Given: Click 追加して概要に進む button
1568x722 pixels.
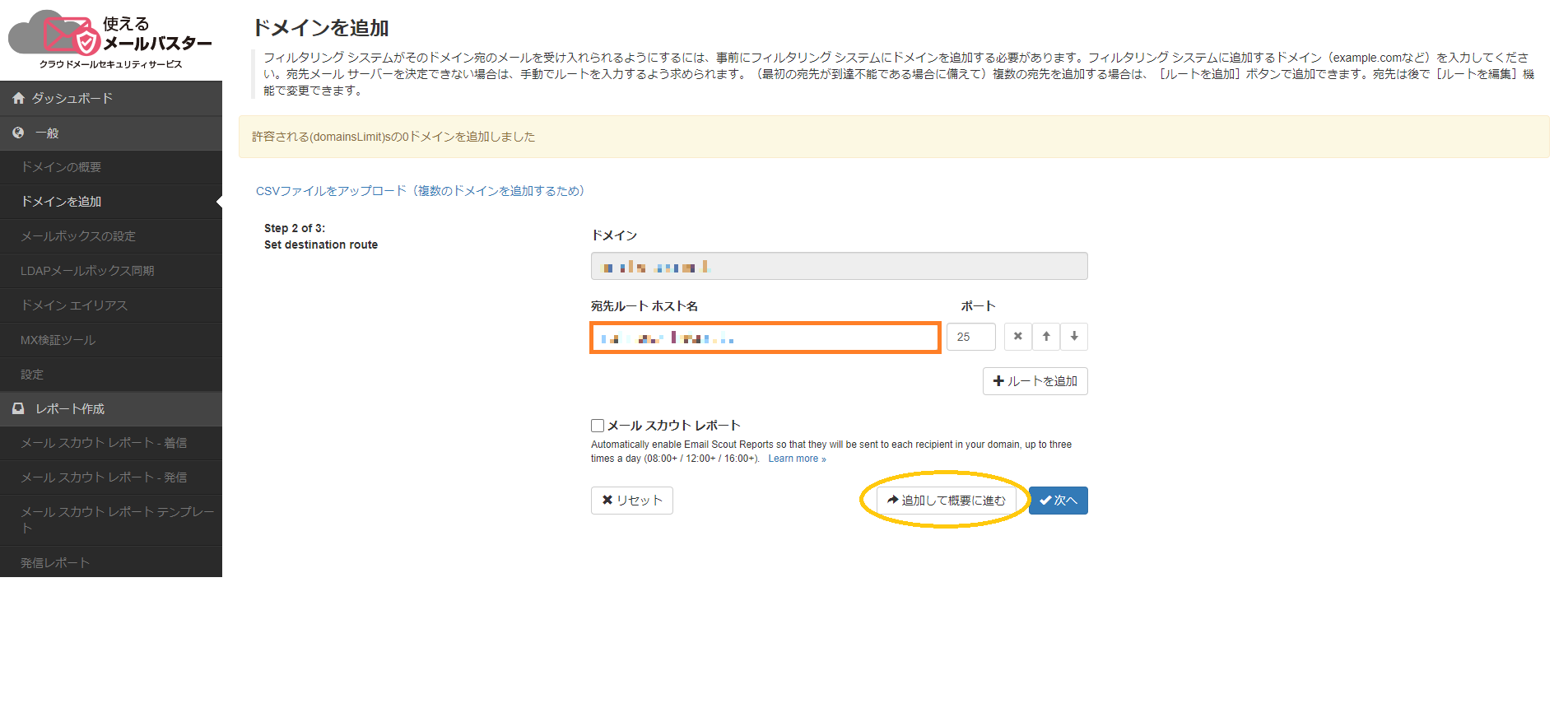Looking at the screenshot, I should click(946, 501).
